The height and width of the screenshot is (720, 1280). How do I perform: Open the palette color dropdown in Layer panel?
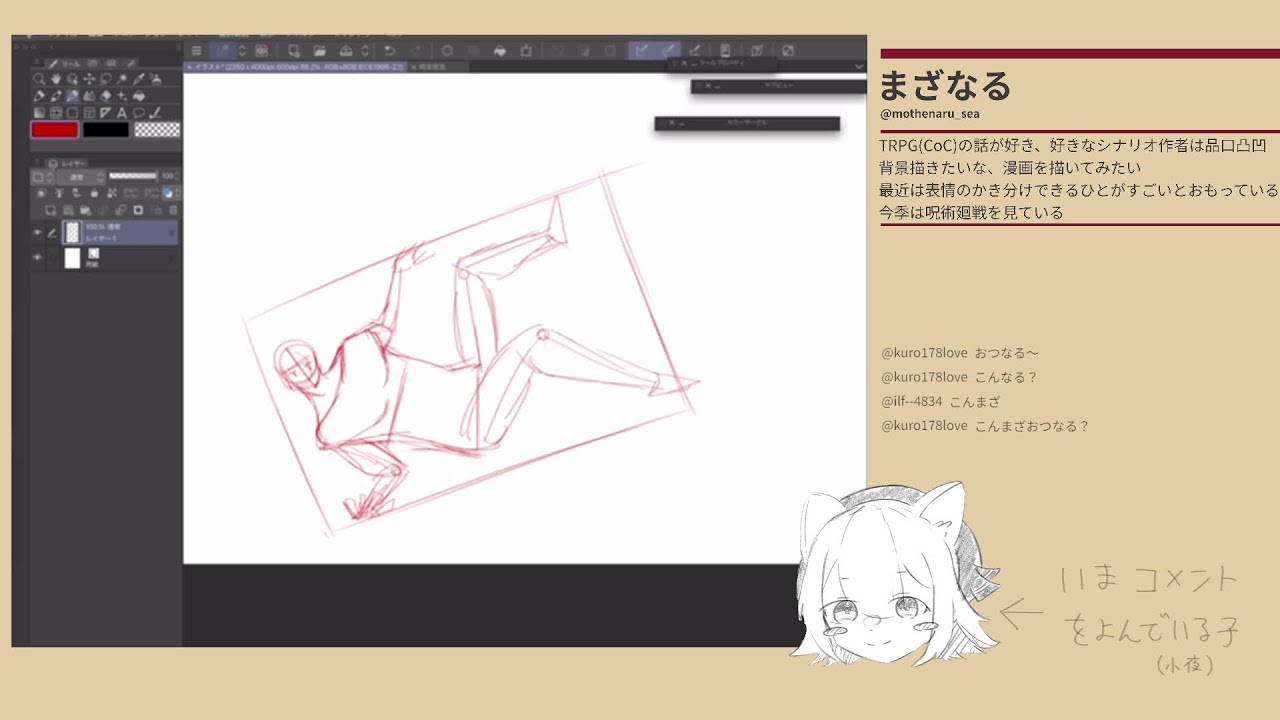coord(42,177)
